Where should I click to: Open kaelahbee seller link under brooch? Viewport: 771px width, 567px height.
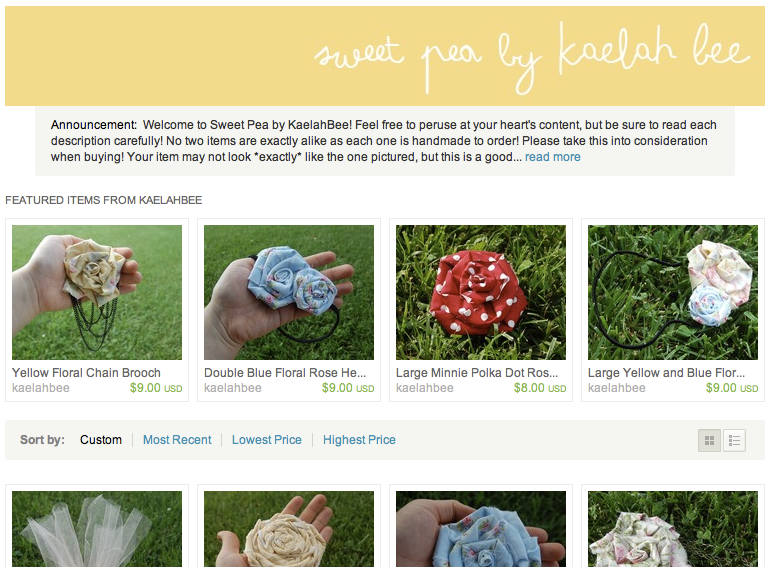pyautogui.click(x=41, y=388)
